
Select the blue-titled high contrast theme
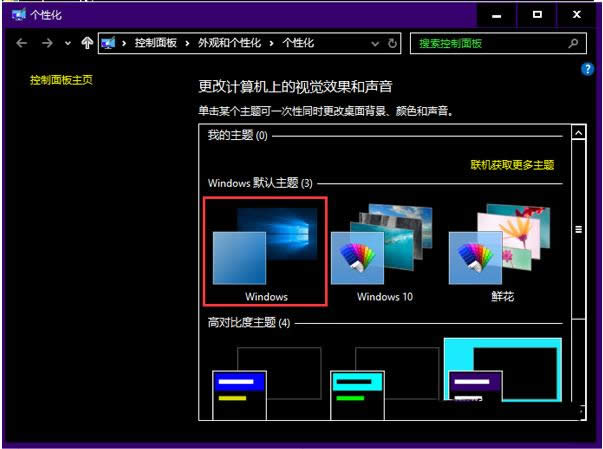[267, 383]
